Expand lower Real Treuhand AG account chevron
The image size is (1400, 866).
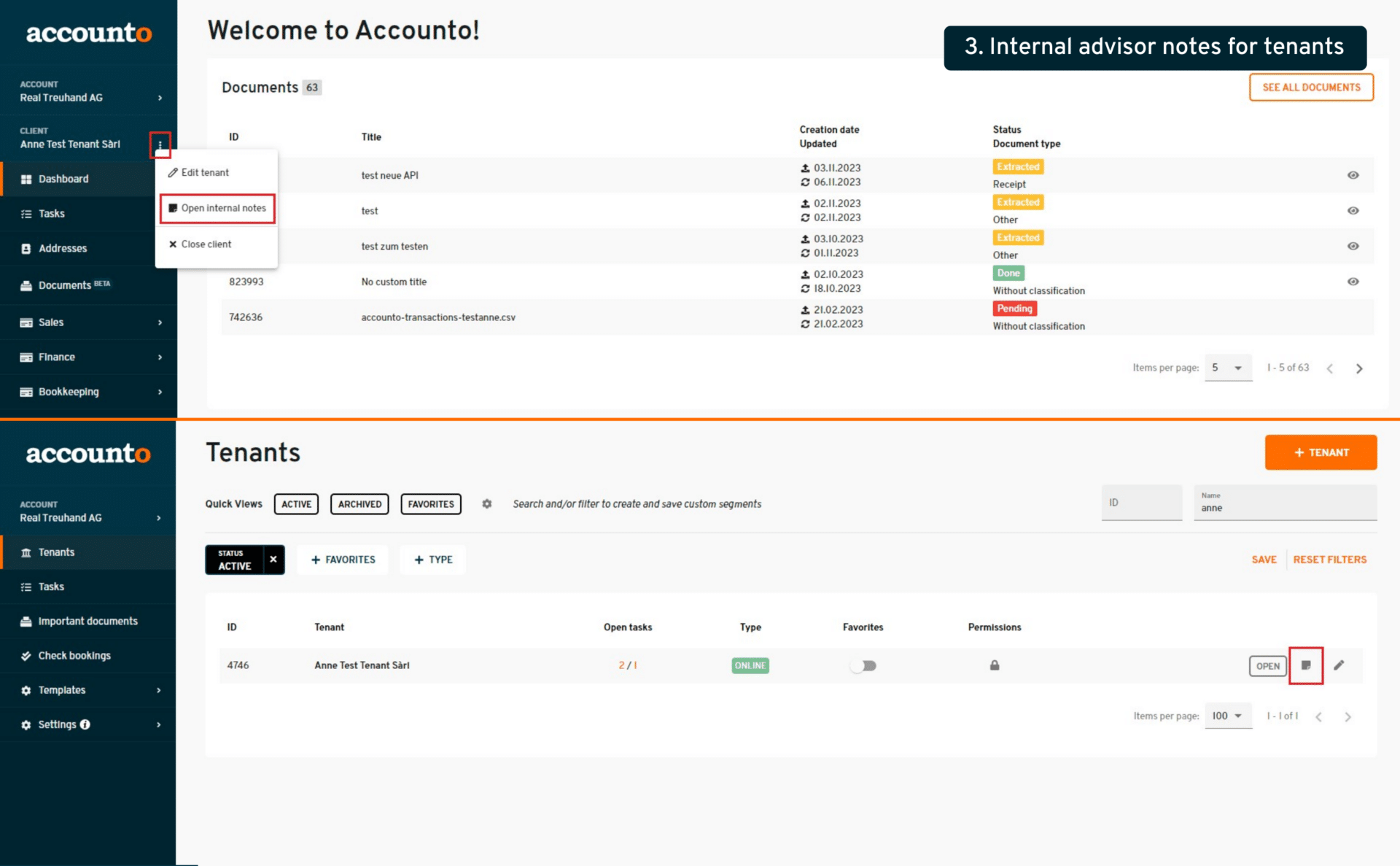[159, 518]
